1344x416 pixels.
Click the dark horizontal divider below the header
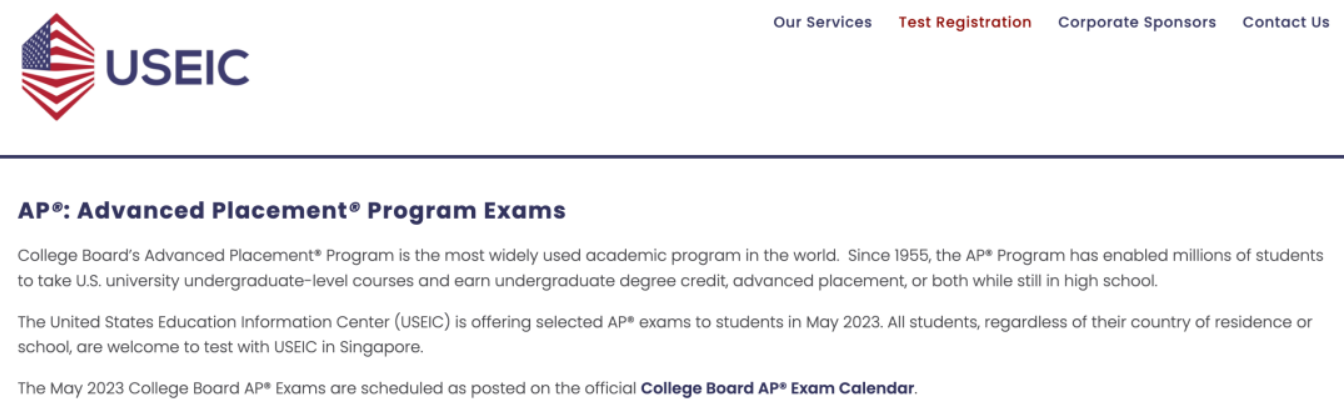pos(672,157)
